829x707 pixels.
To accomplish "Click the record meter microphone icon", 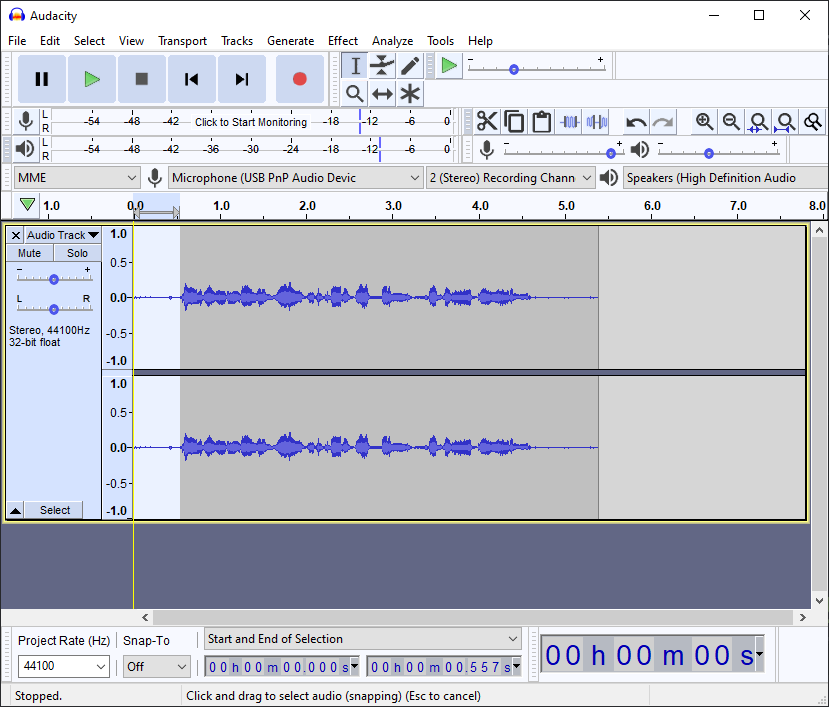I will [x=25, y=122].
